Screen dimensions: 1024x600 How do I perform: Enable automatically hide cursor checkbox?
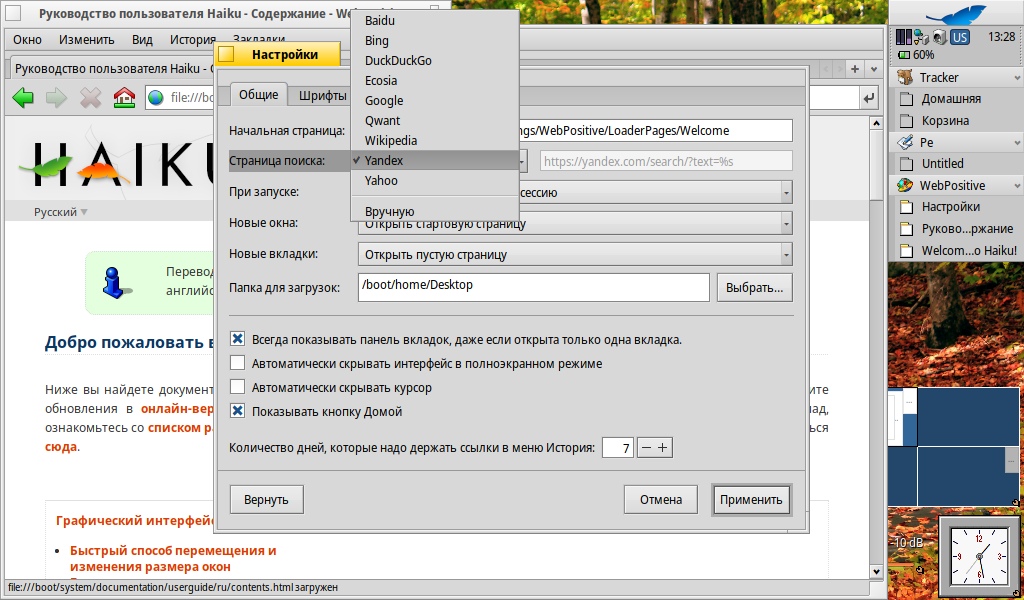[x=238, y=387]
